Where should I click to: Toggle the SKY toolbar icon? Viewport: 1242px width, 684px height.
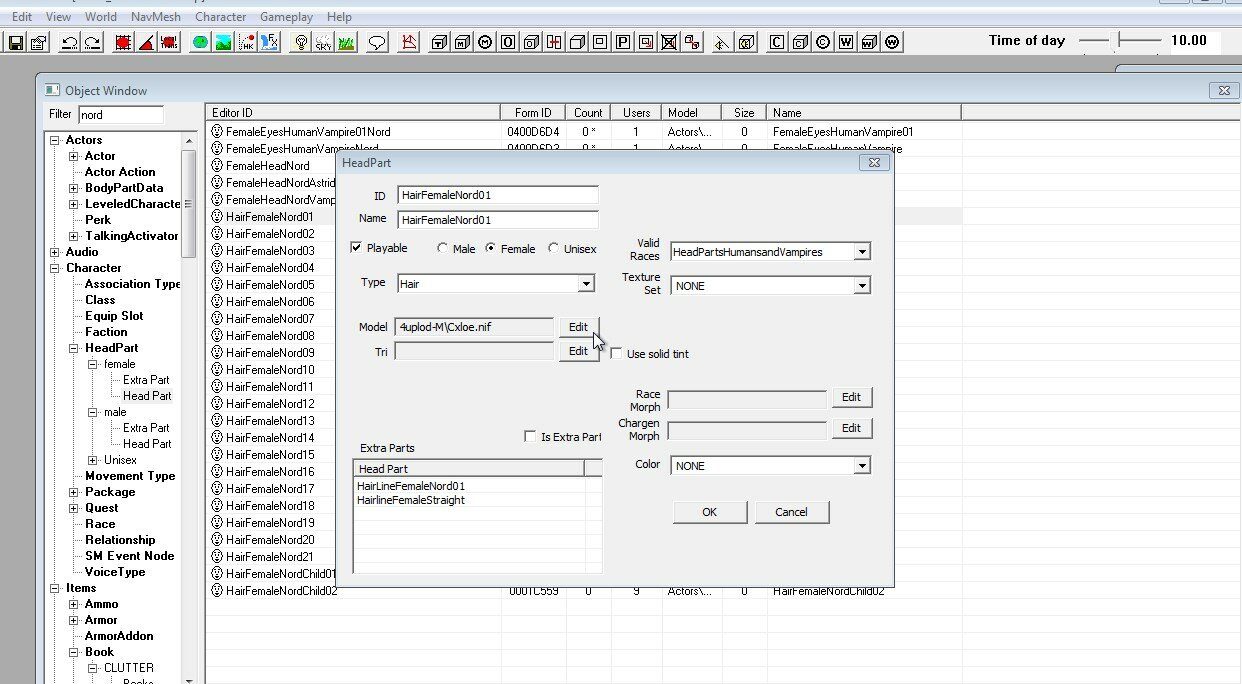click(323, 43)
